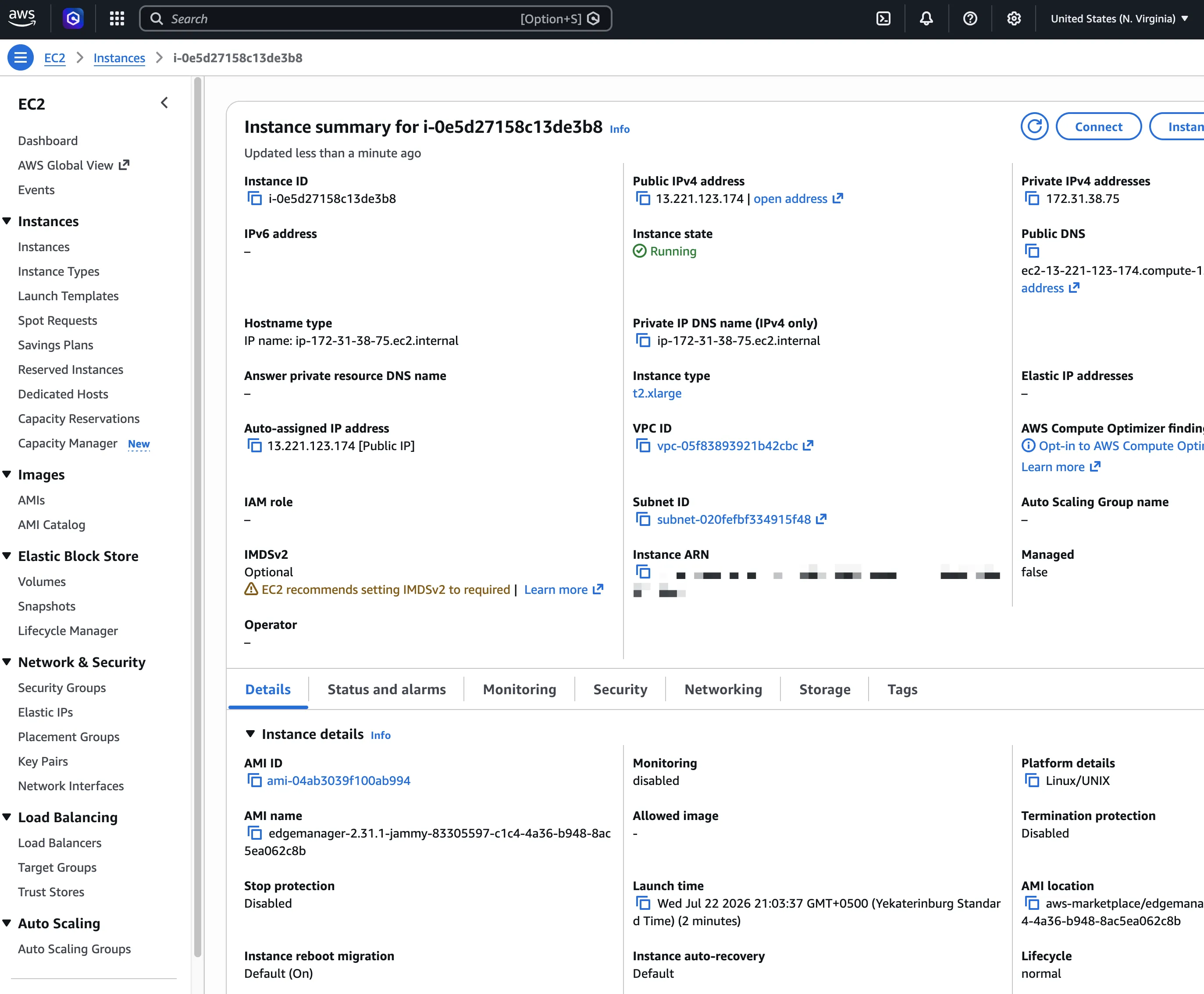Open the Storage tab
This screenshot has height=994, width=1204.
pos(824,689)
